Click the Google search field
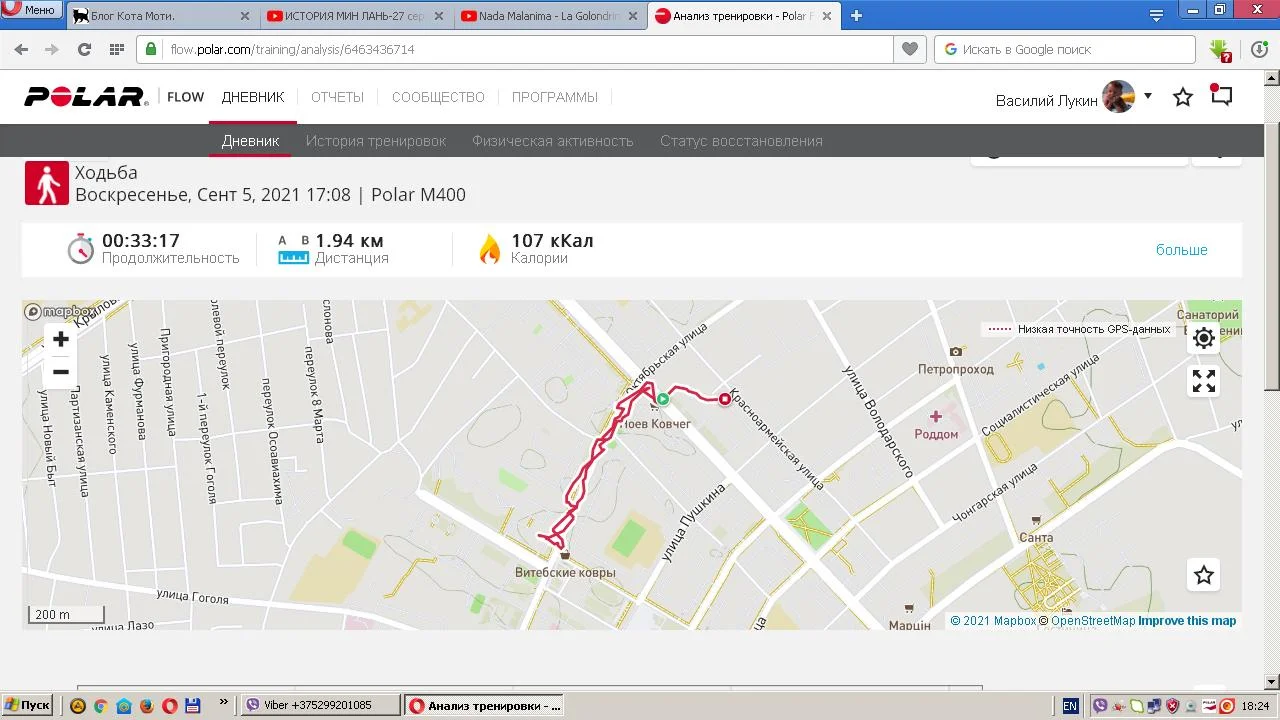Image resolution: width=1280 pixels, height=720 pixels. pyautogui.click(x=1065, y=49)
